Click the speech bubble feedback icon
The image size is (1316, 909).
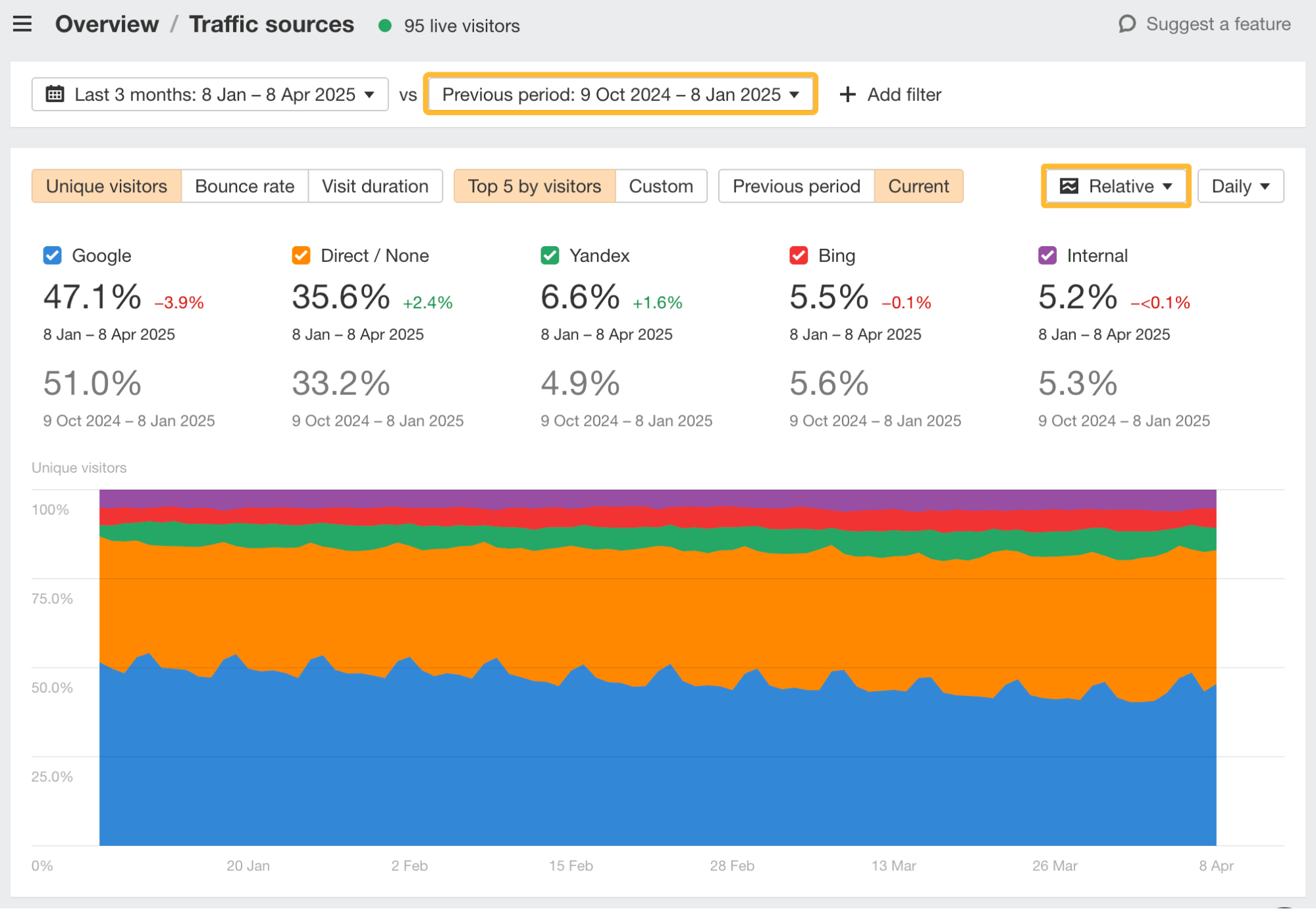1127,24
